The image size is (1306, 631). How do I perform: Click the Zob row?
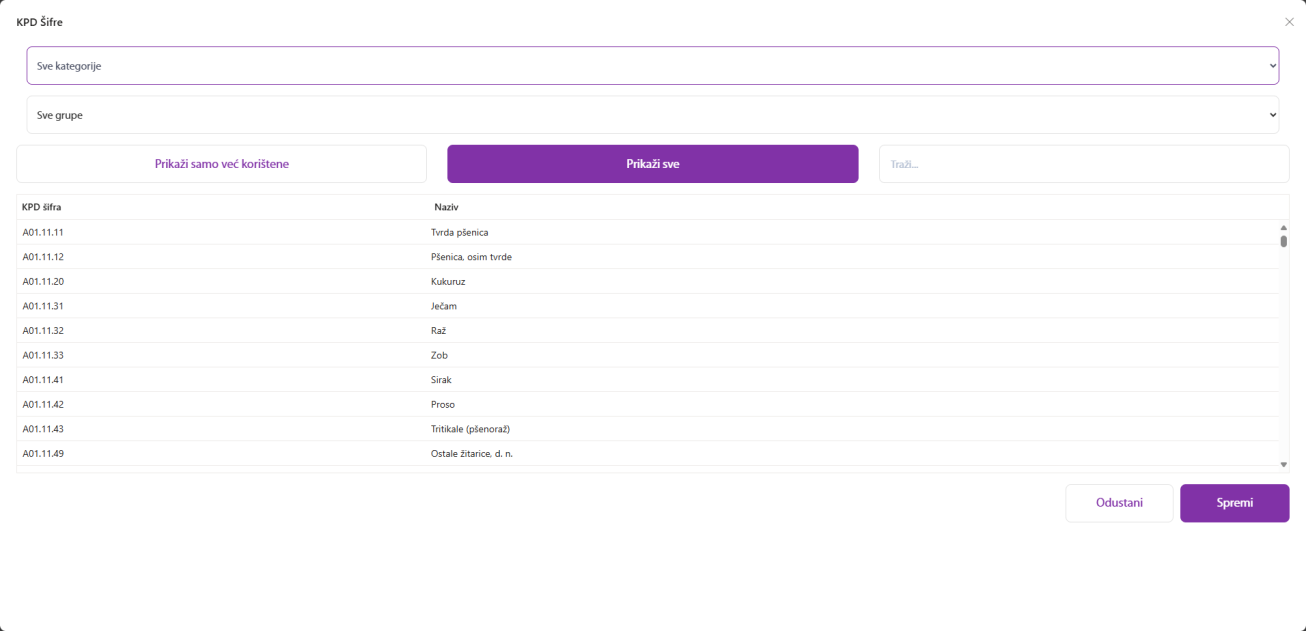[x=439, y=355]
